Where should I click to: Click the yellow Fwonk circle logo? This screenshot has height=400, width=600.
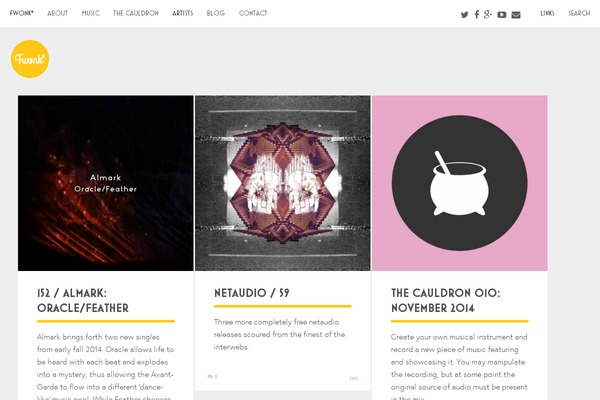tap(30, 59)
